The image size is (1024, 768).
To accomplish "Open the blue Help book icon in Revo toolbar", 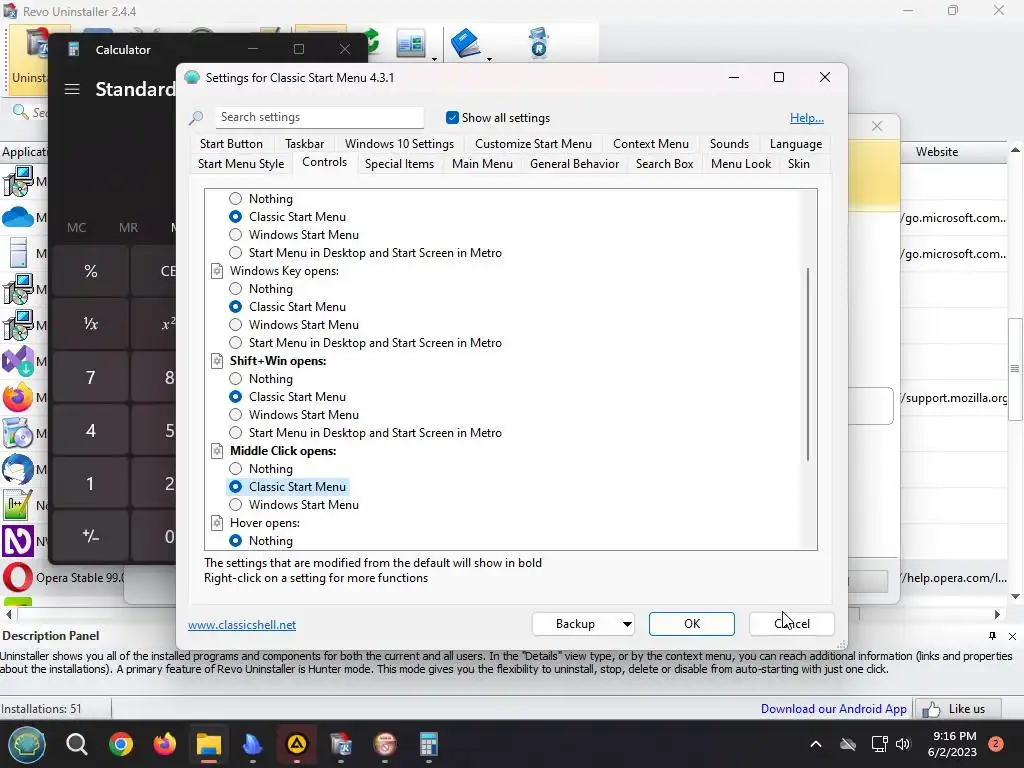I will click(x=465, y=44).
